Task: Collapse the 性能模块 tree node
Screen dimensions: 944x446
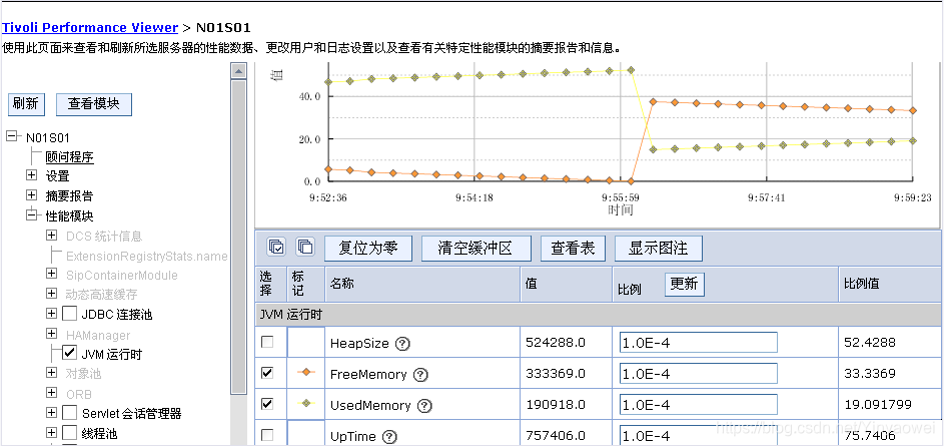Action: click(x=32, y=215)
